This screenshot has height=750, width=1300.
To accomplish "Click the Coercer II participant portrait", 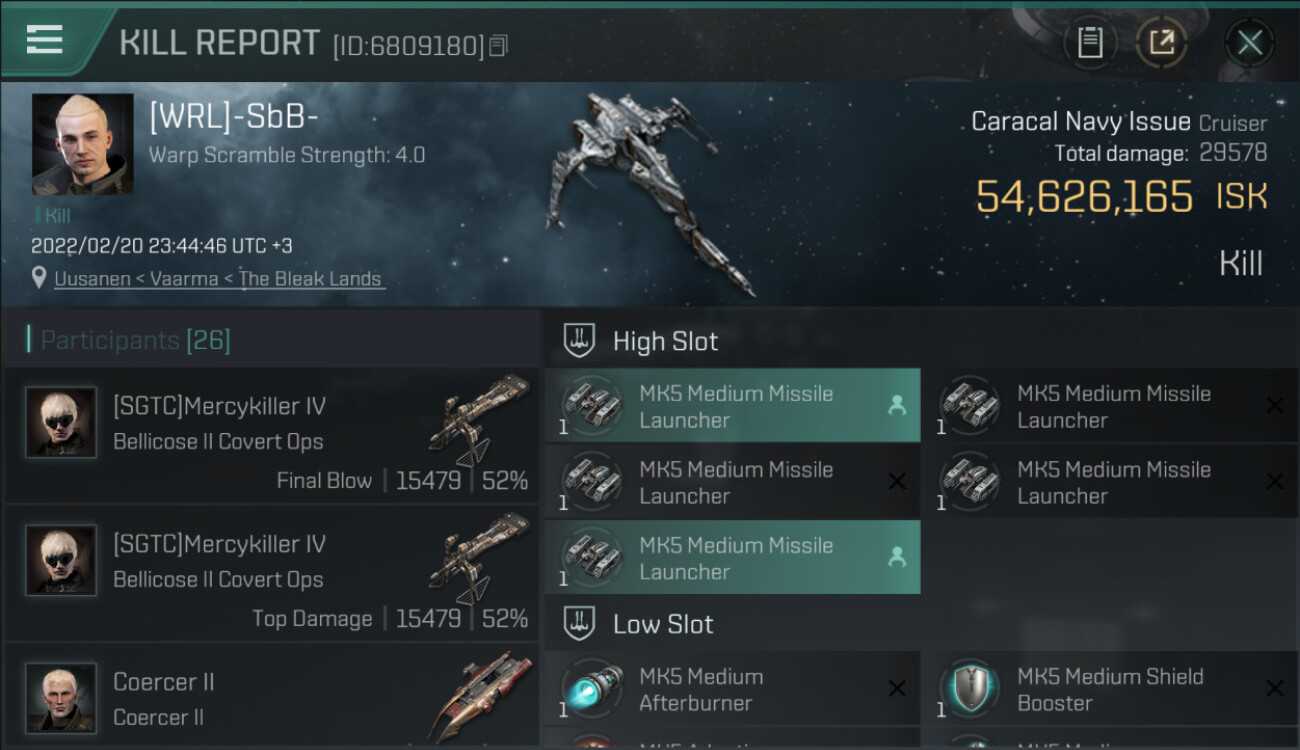I will point(61,696).
